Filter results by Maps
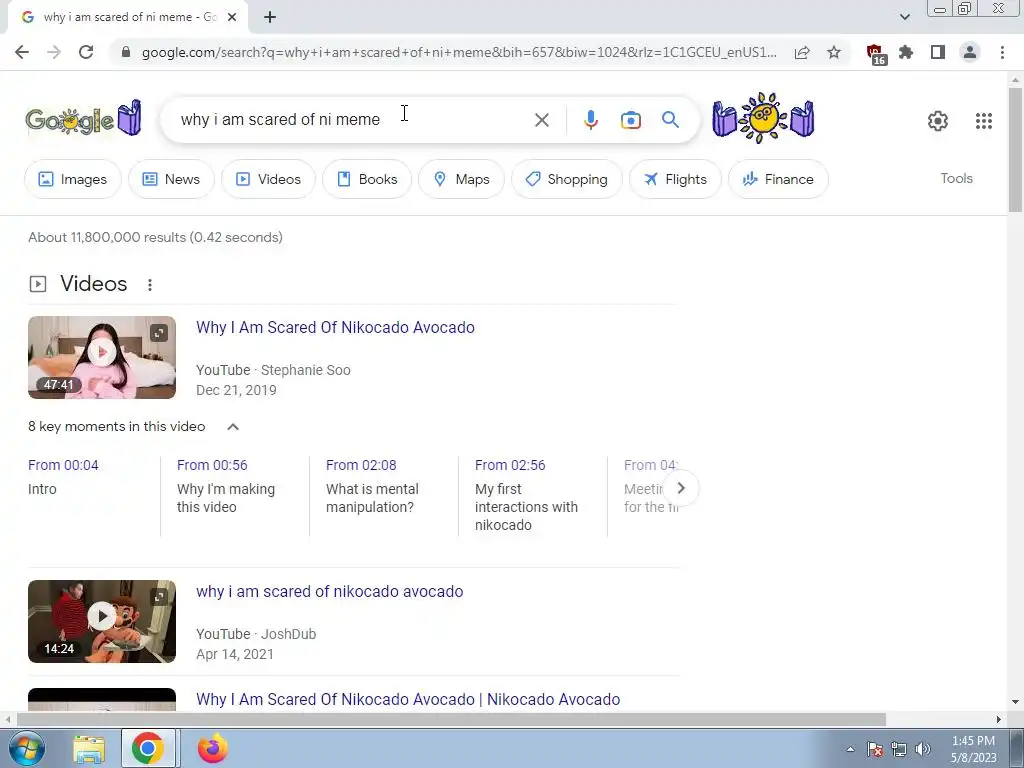 [461, 179]
